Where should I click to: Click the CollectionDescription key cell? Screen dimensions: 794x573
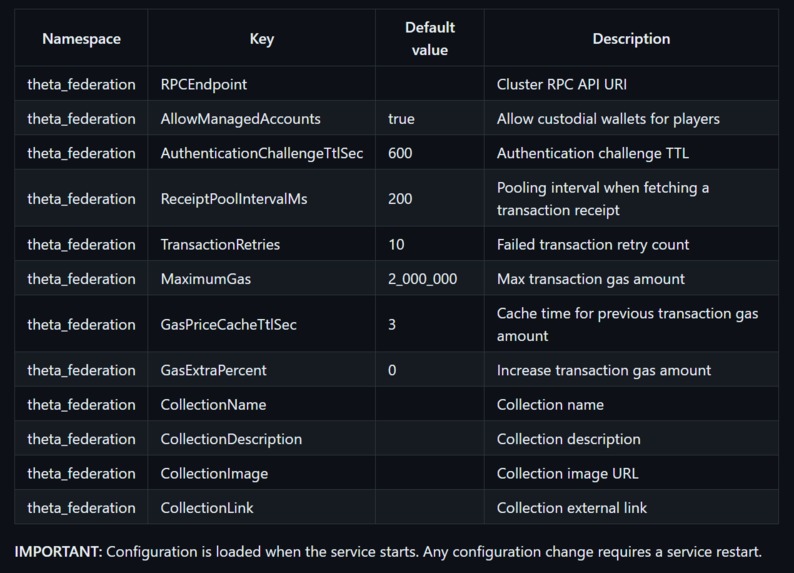coord(231,438)
